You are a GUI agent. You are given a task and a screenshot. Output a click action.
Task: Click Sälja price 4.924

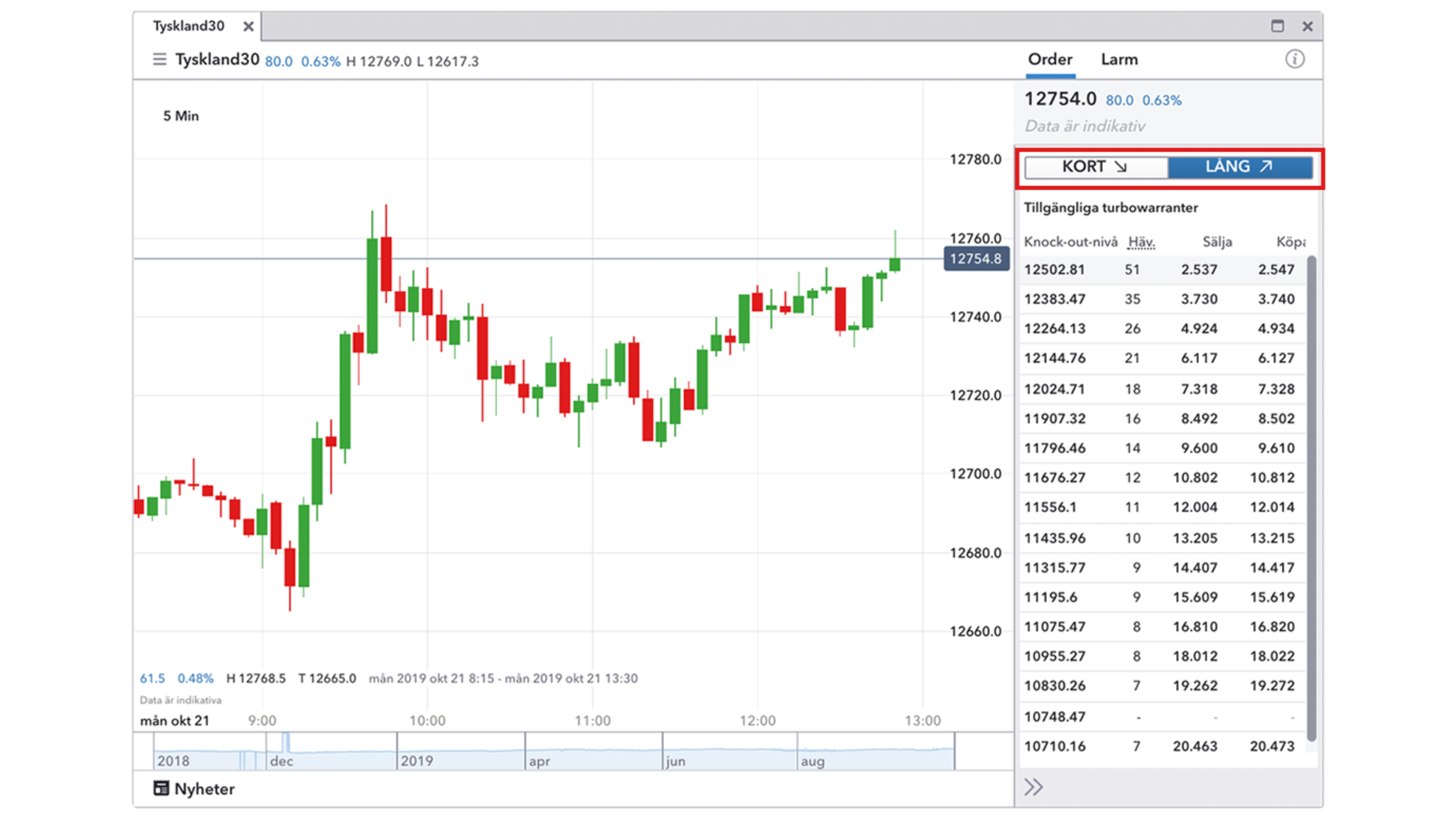coord(1199,328)
